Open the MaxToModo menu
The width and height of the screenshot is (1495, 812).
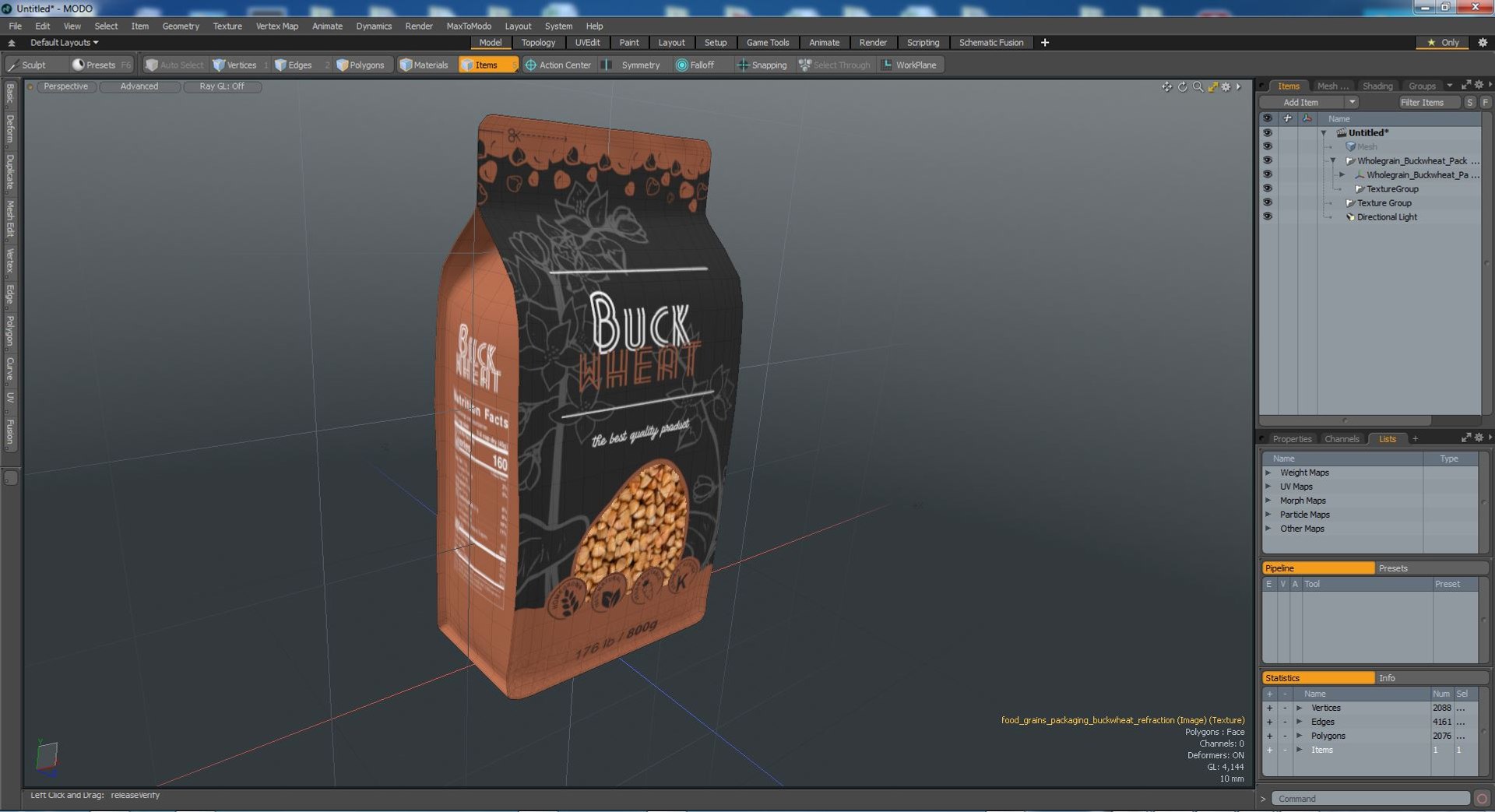(x=469, y=26)
